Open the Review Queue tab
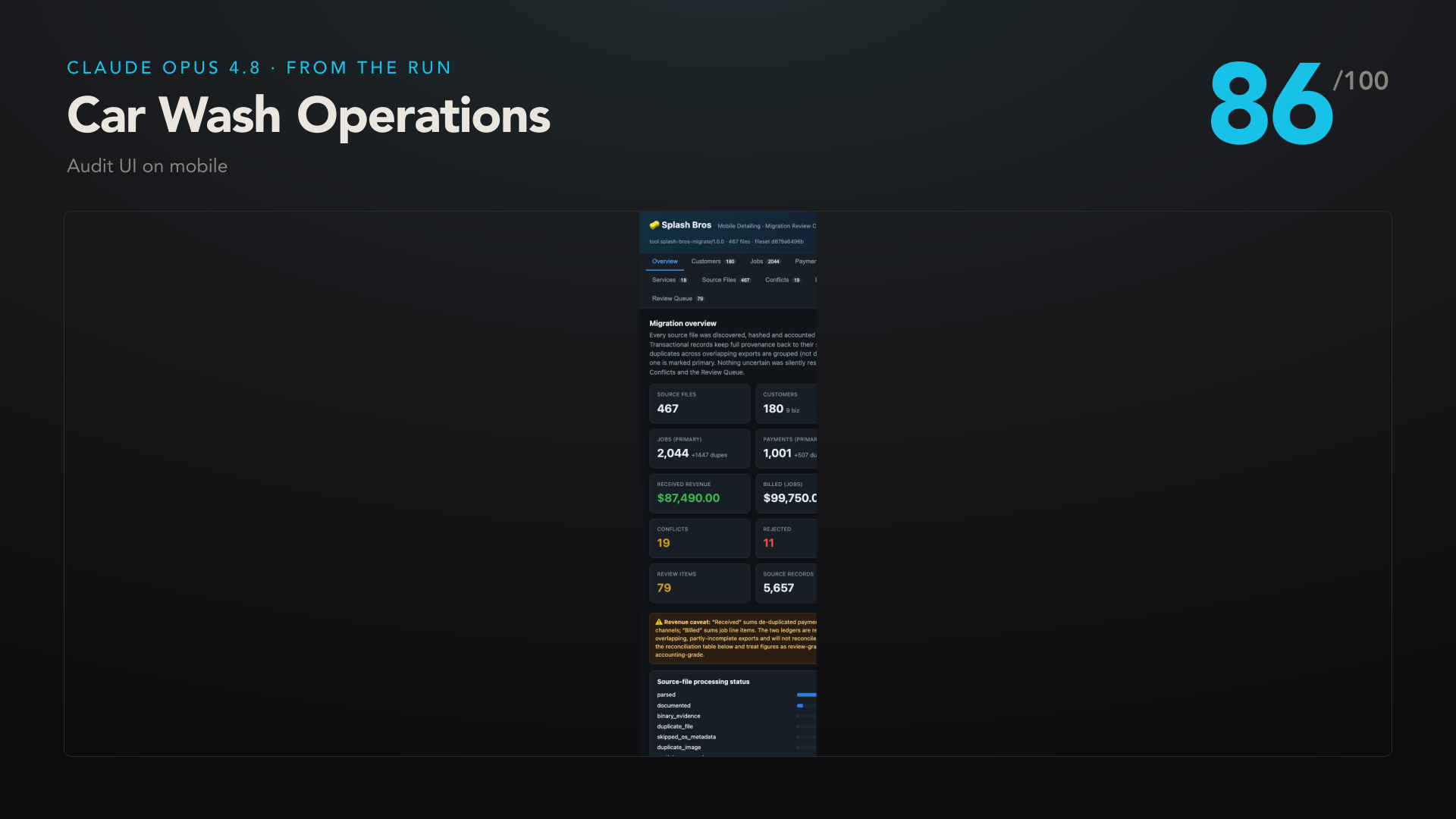 (678, 299)
